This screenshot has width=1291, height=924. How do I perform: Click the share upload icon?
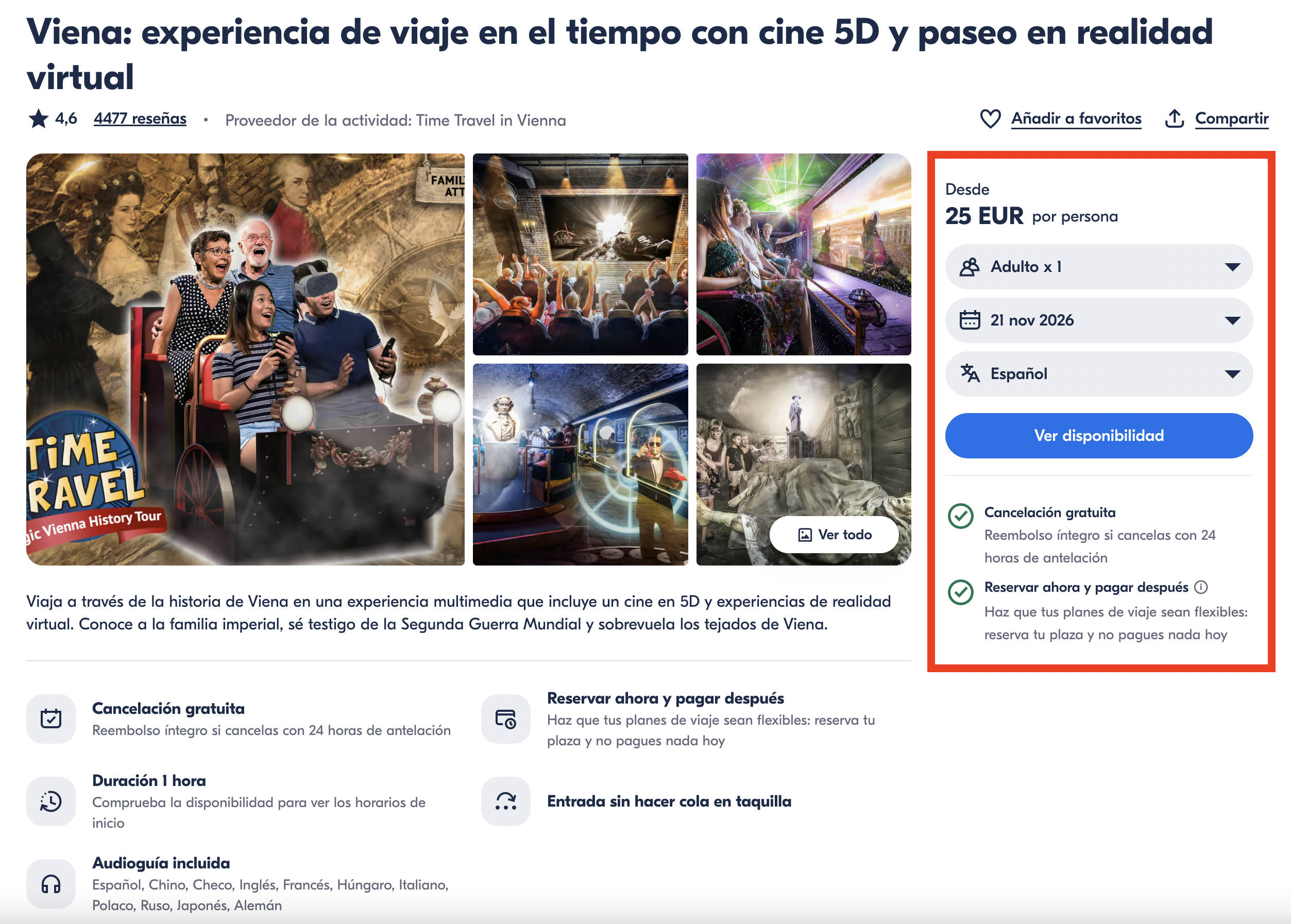(1175, 118)
